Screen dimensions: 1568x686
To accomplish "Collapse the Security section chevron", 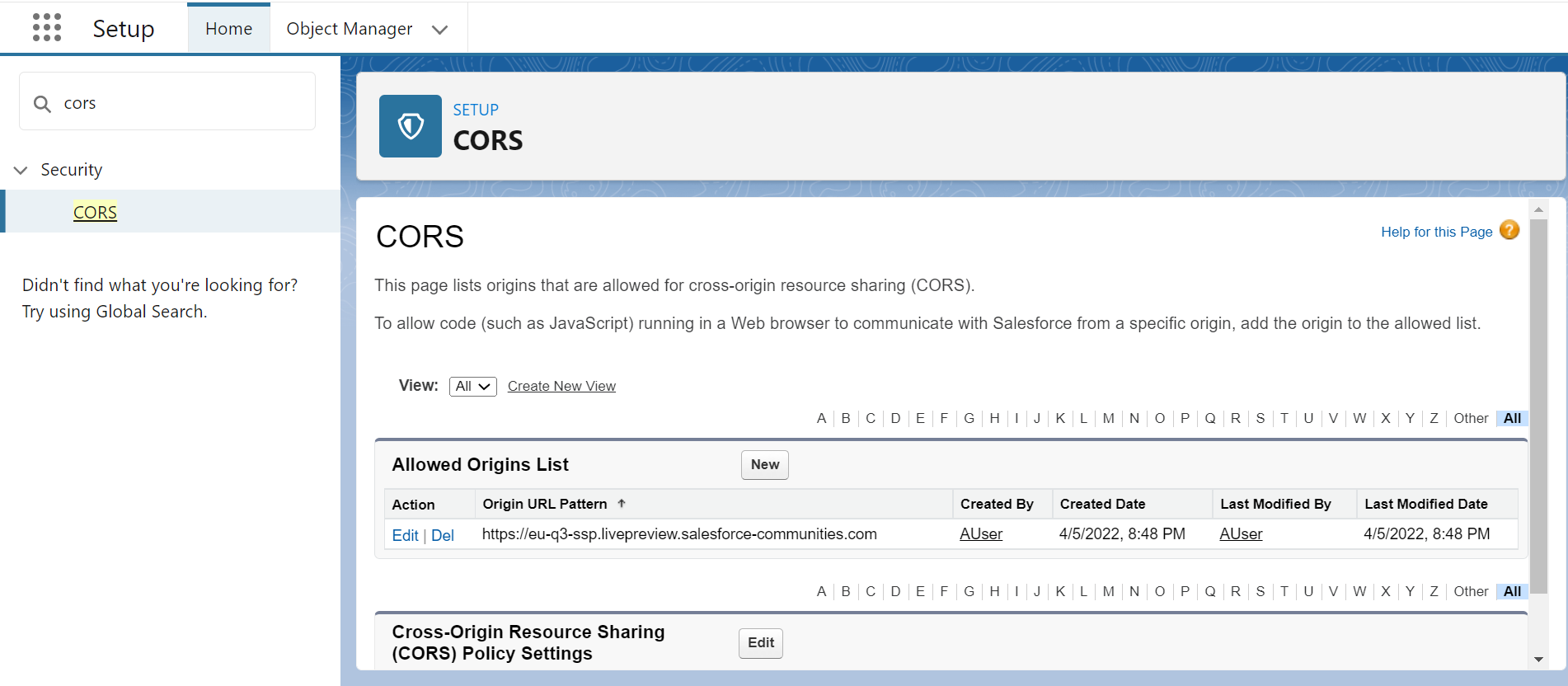I will coord(21,170).
